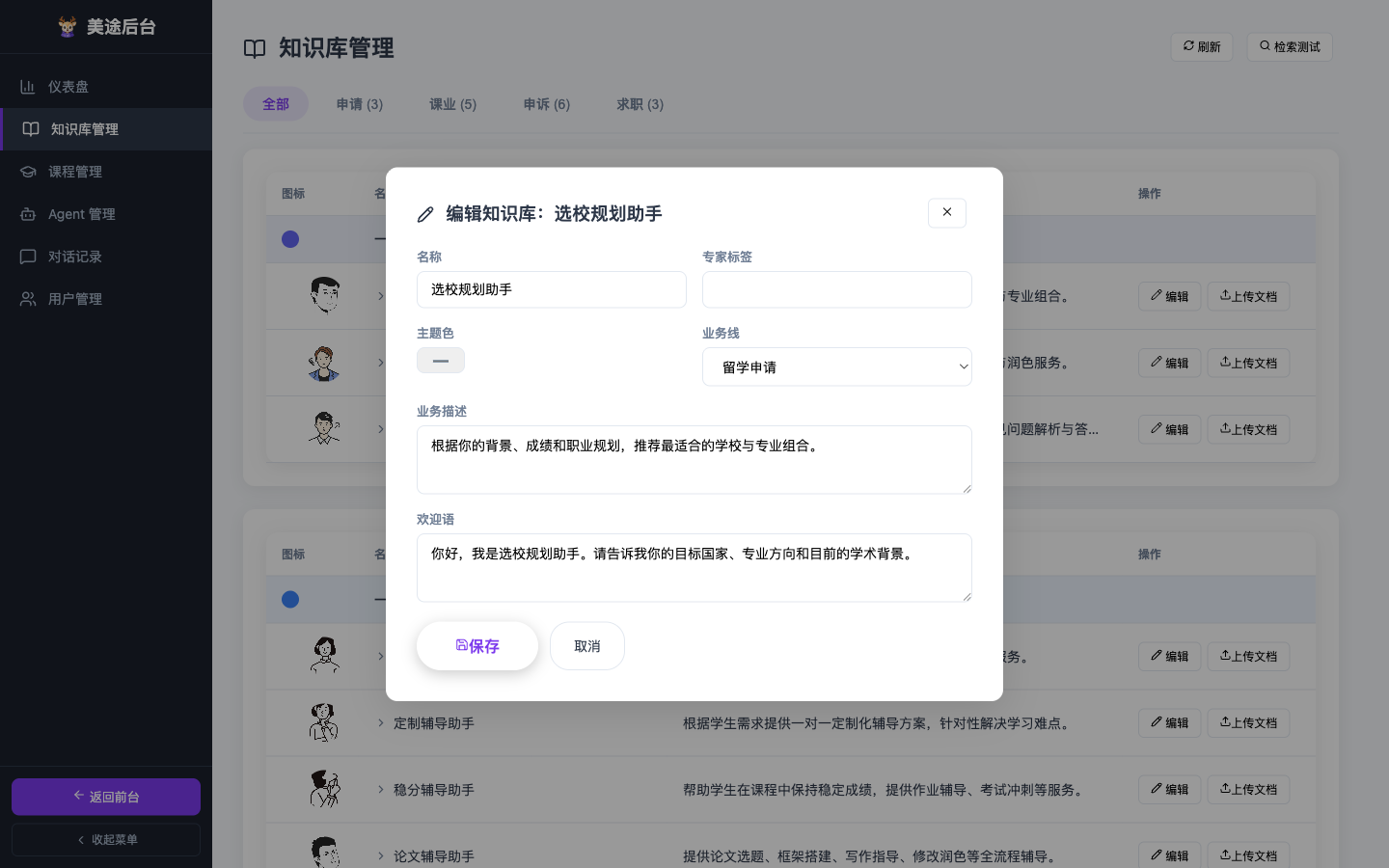Expand the 定制辅导助手 row chevron
The image size is (1389, 868).
coord(381,722)
